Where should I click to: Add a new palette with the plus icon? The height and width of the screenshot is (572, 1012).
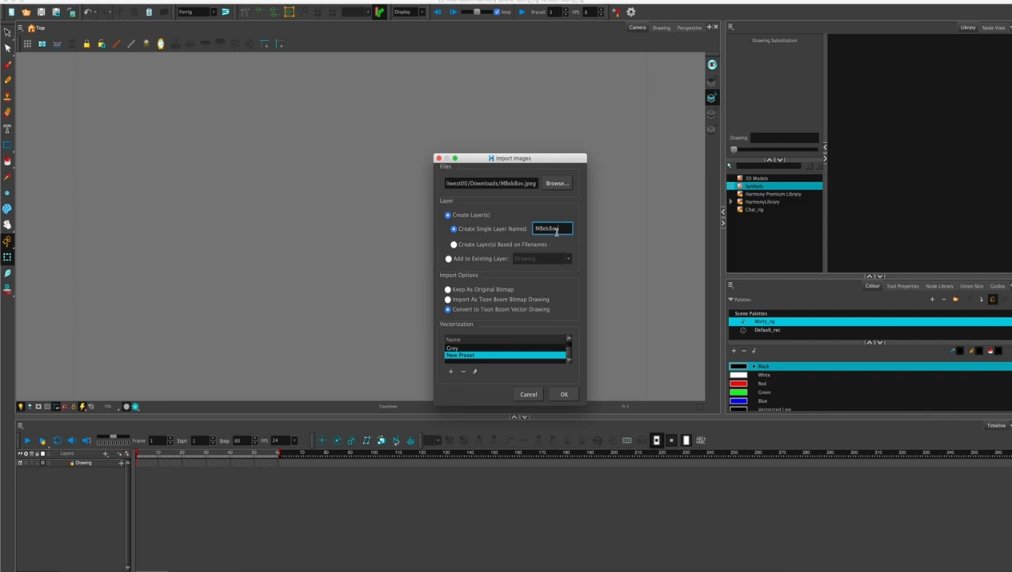pos(932,299)
